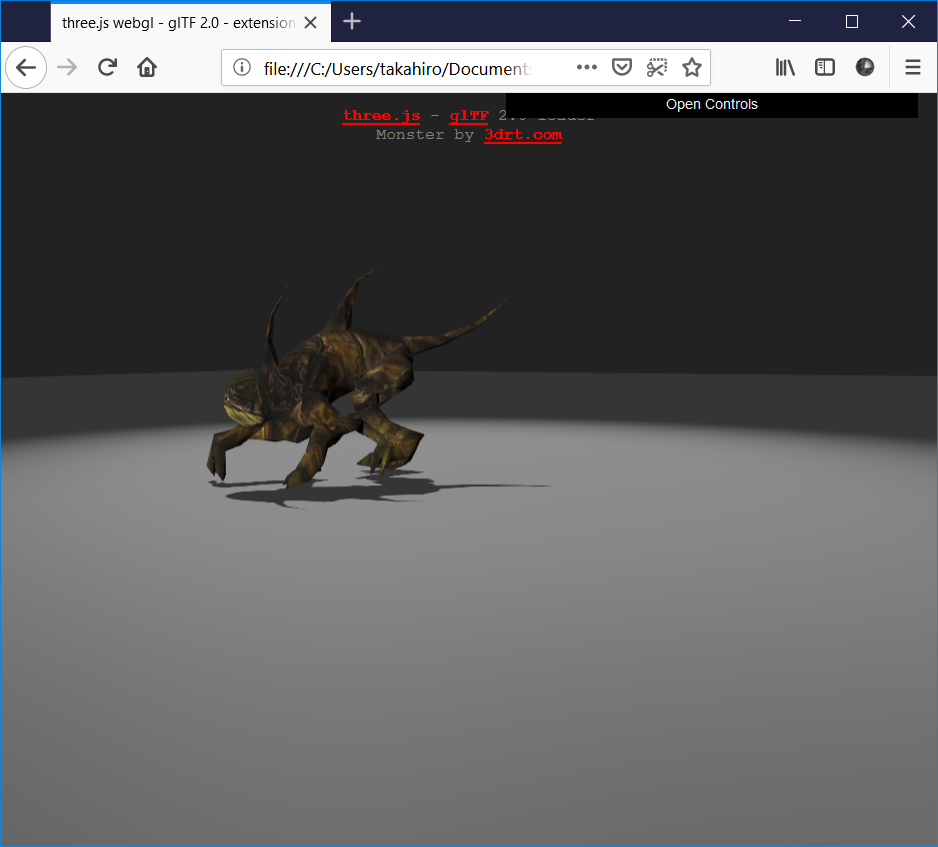Screen dimensions: 938x847
Task: Open the Library bookshelf icon
Action: [x=785, y=68]
